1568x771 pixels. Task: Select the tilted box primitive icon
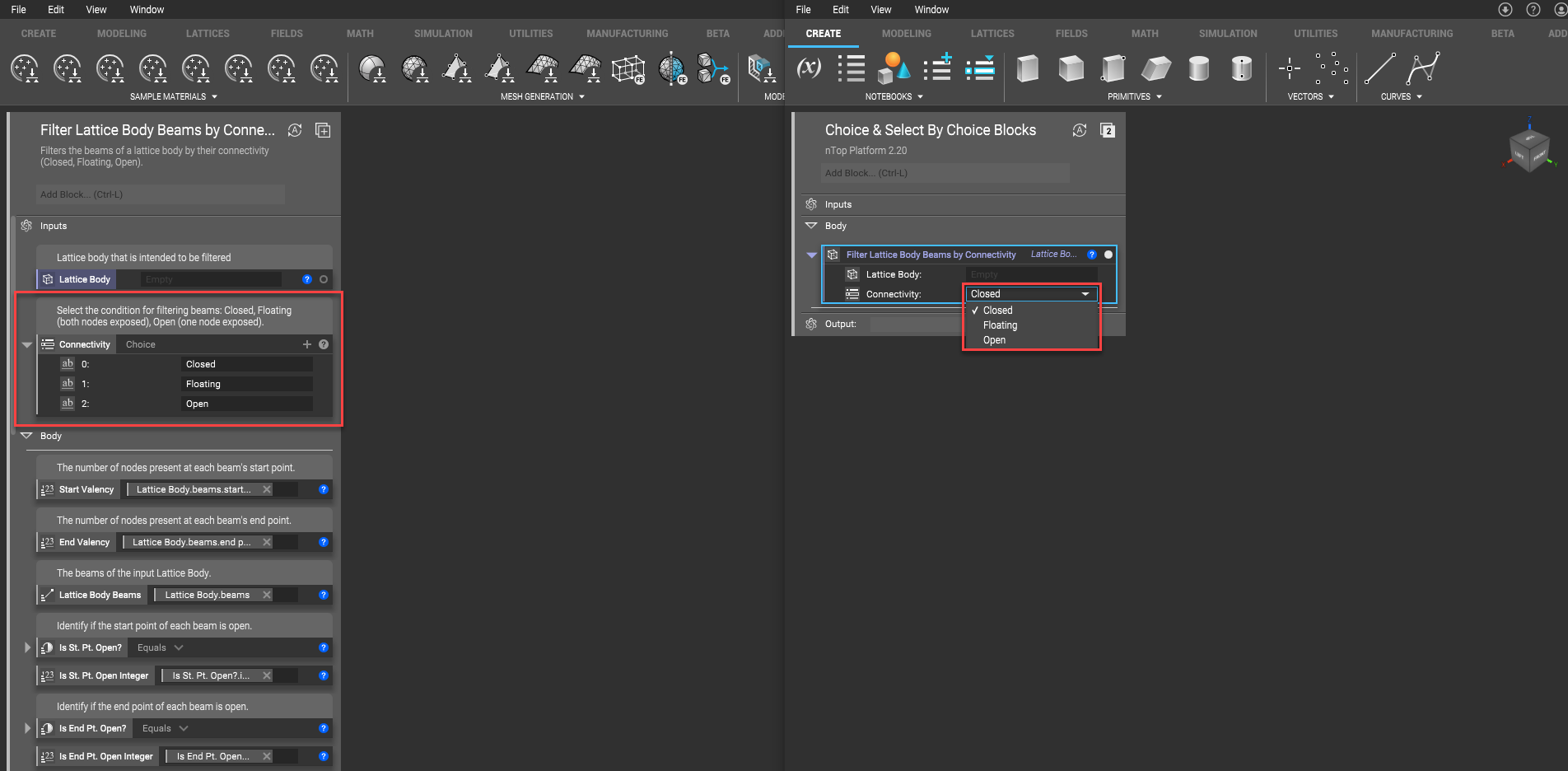tap(1156, 68)
